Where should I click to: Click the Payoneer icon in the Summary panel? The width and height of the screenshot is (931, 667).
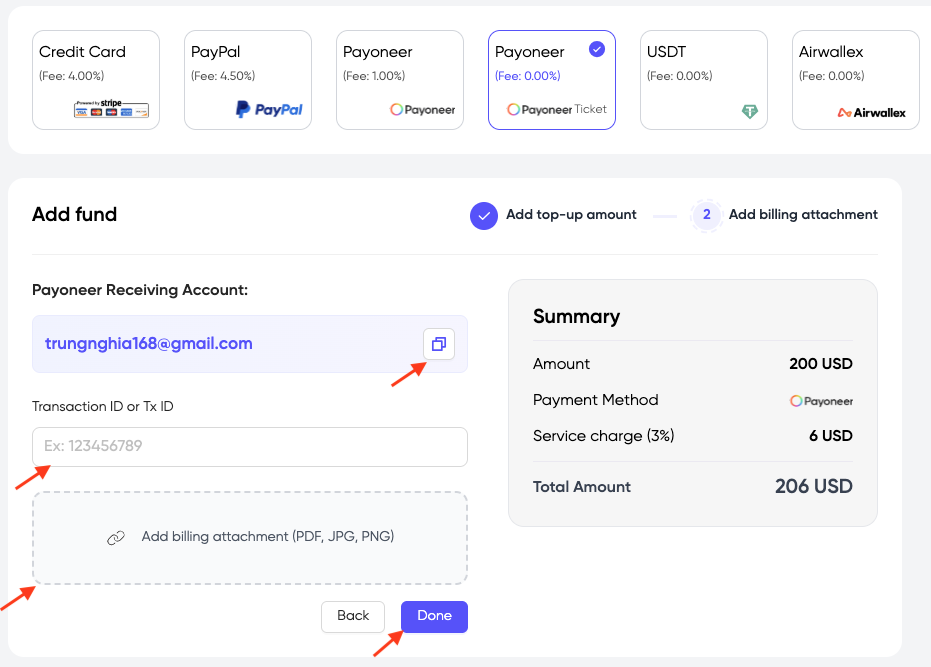coord(821,400)
